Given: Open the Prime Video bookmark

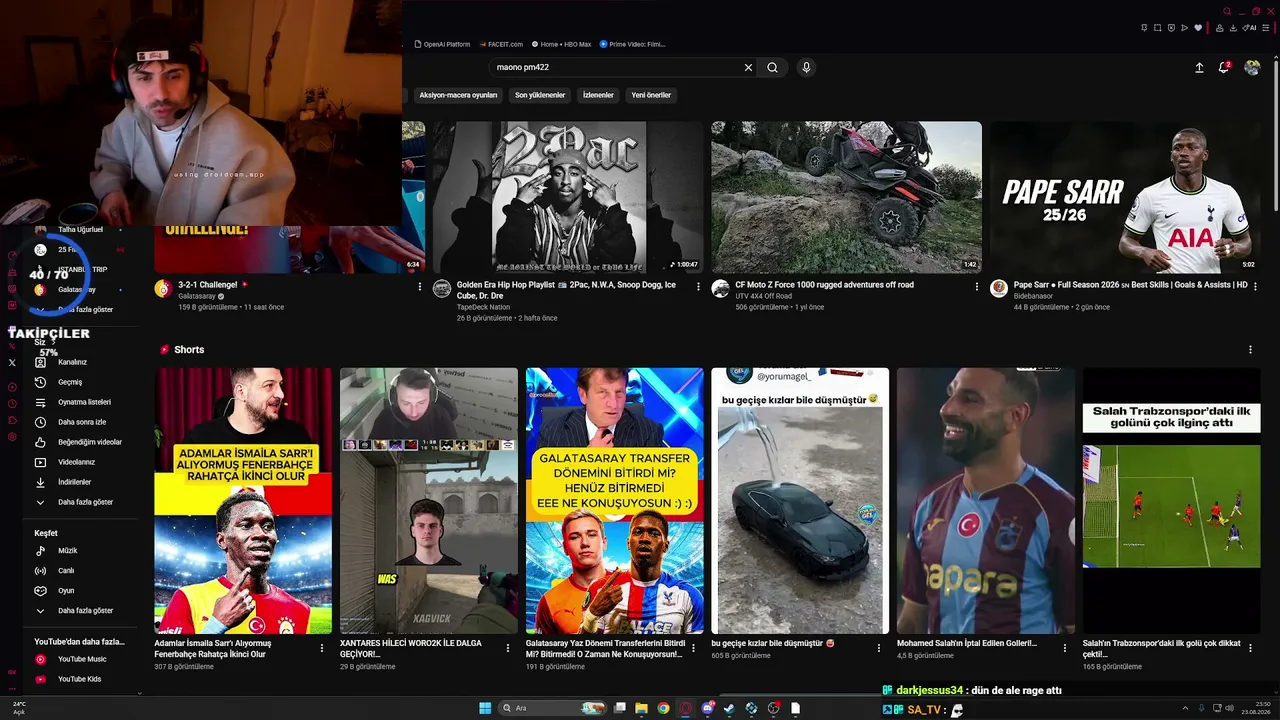Looking at the screenshot, I should (633, 44).
